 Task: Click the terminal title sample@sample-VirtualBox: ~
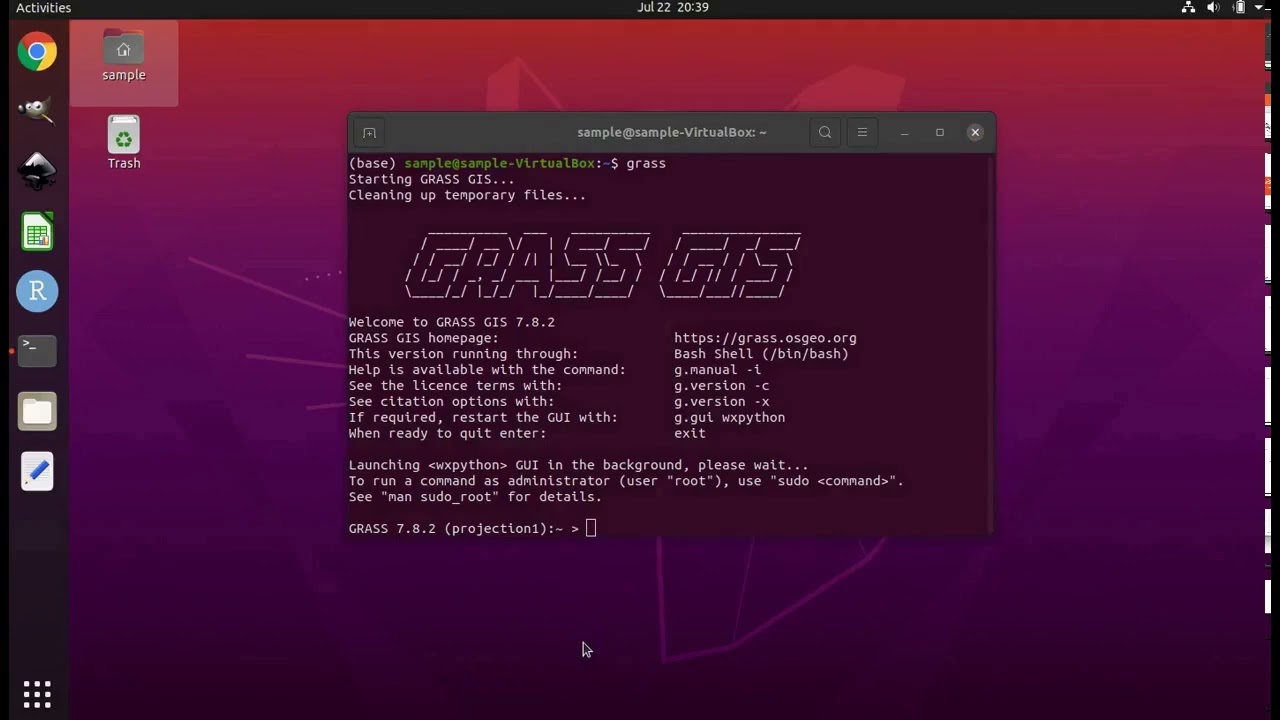point(672,132)
